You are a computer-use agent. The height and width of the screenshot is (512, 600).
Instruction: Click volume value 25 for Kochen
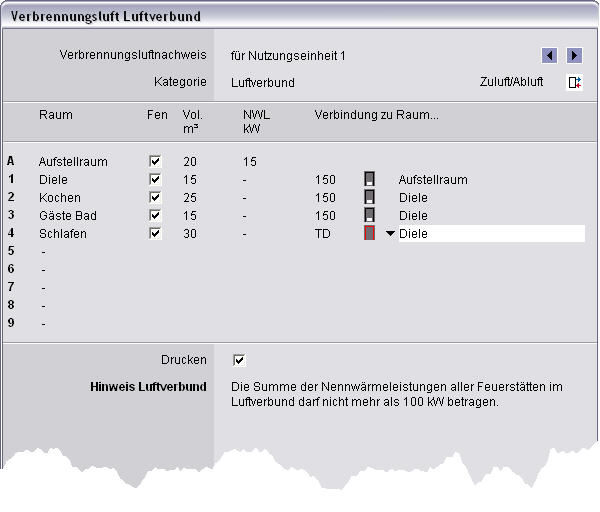coord(190,198)
